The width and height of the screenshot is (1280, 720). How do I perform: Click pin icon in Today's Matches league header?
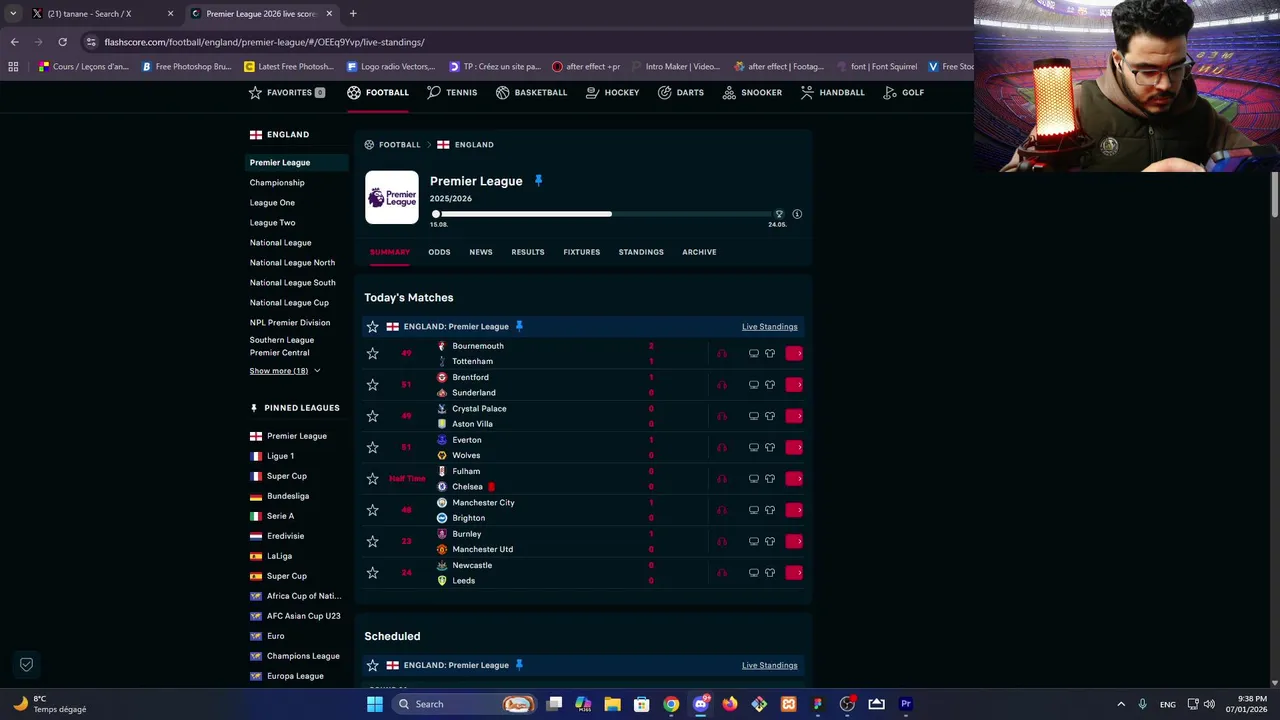(x=519, y=327)
